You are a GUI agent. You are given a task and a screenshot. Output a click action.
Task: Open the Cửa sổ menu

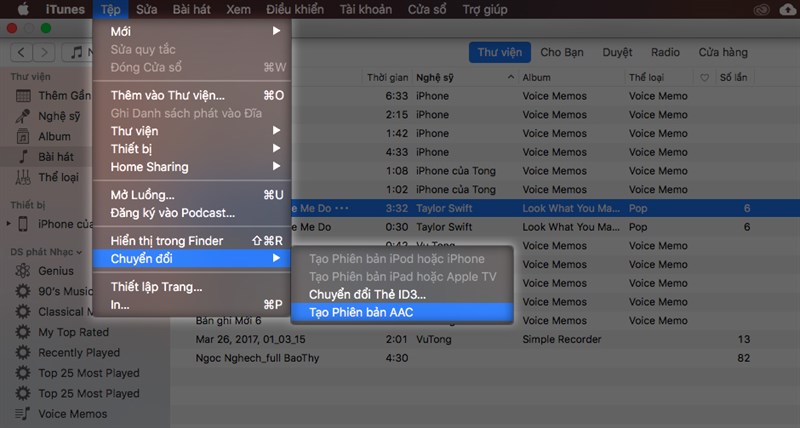click(x=427, y=10)
